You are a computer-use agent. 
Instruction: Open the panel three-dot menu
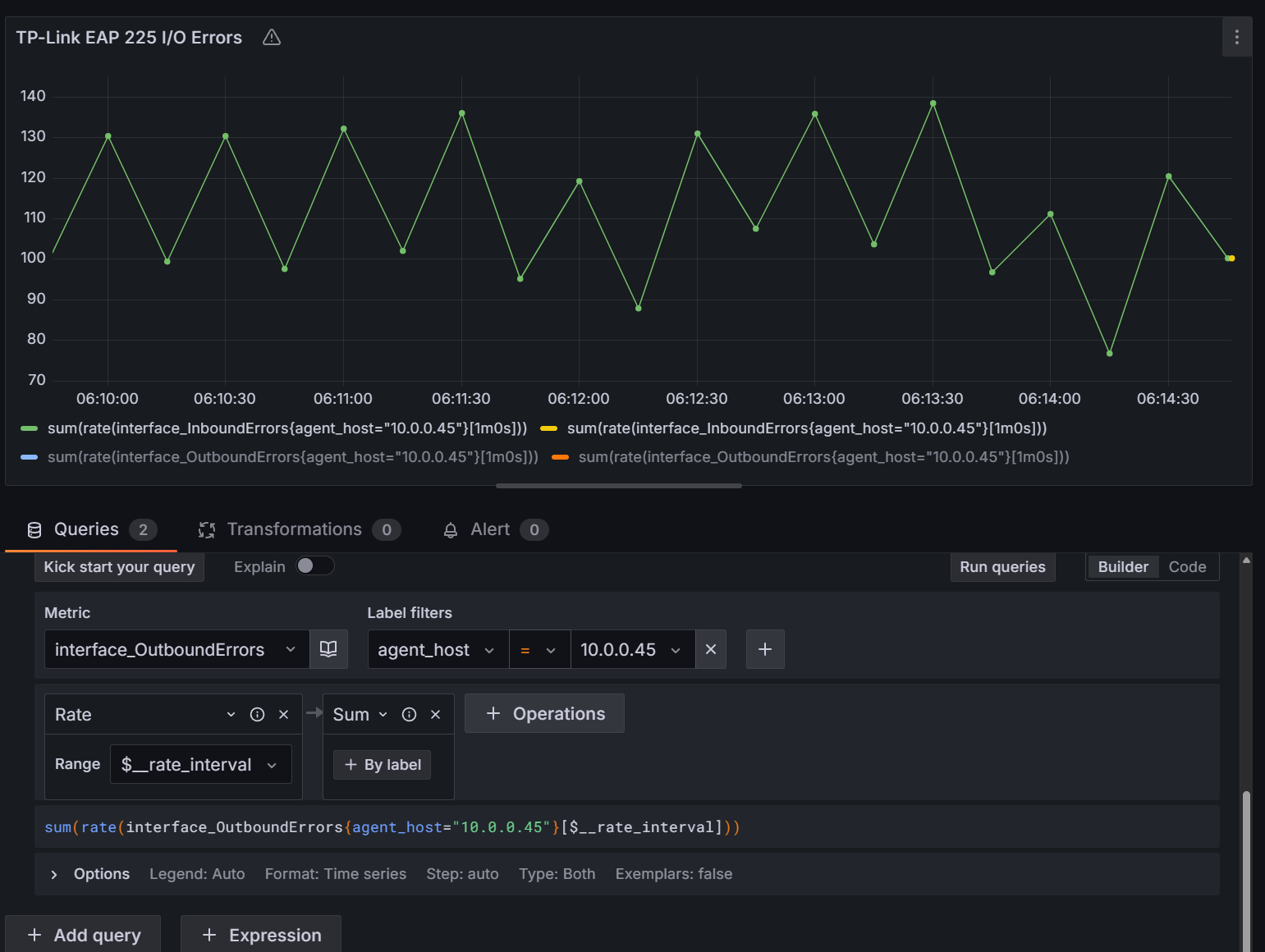[1236, 37]
